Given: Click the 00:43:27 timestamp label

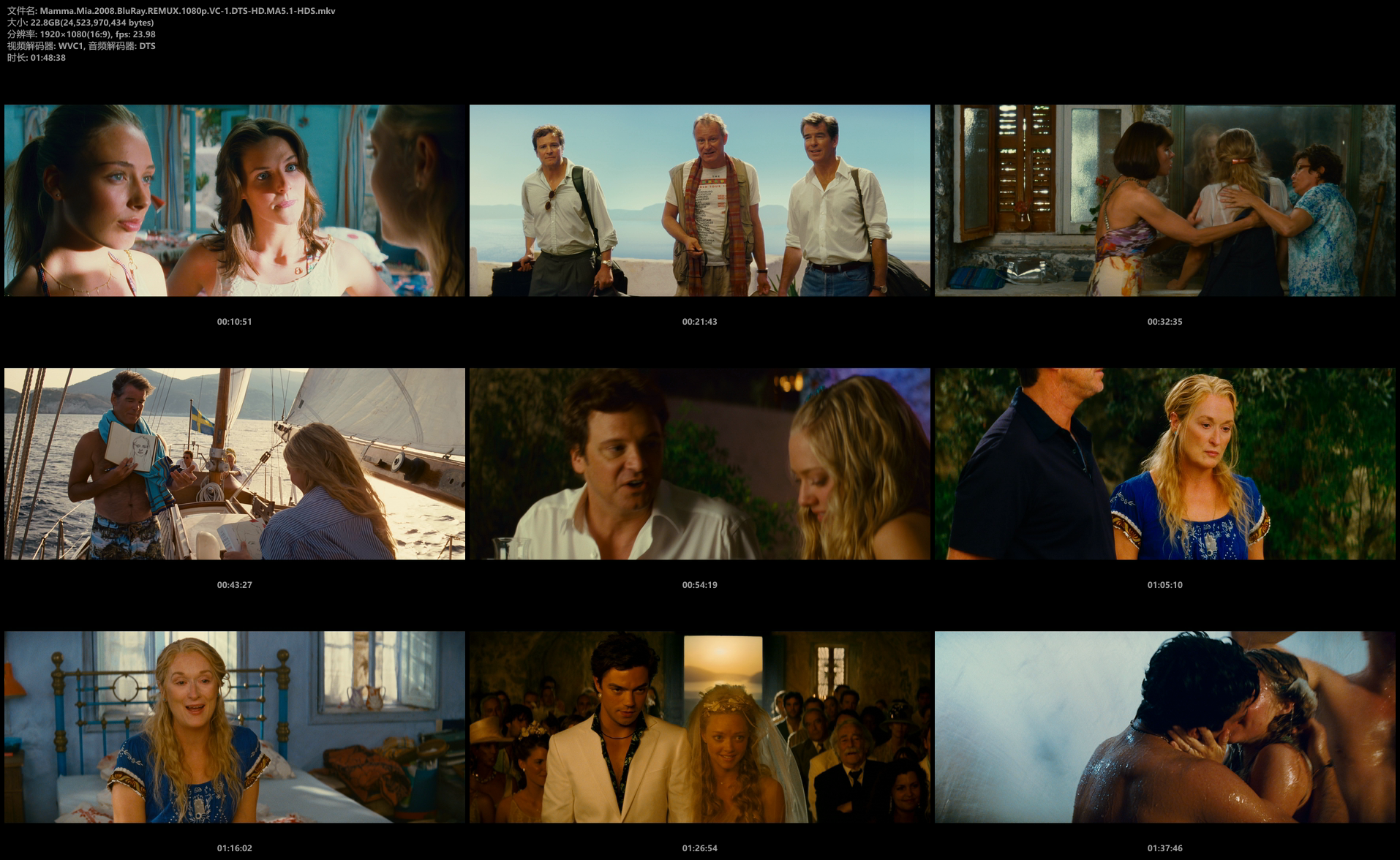Looking at the screenshot, I should tap(234, 585).
